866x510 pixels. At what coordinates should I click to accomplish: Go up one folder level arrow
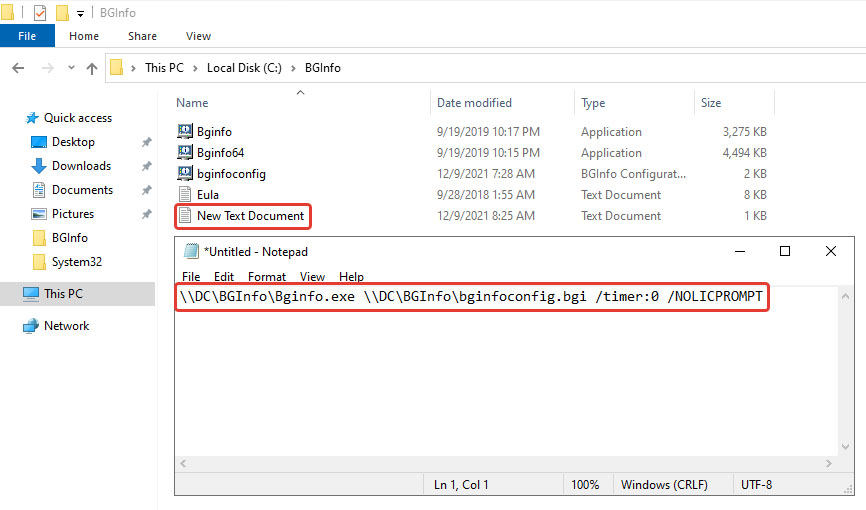(x=92, y=68)
